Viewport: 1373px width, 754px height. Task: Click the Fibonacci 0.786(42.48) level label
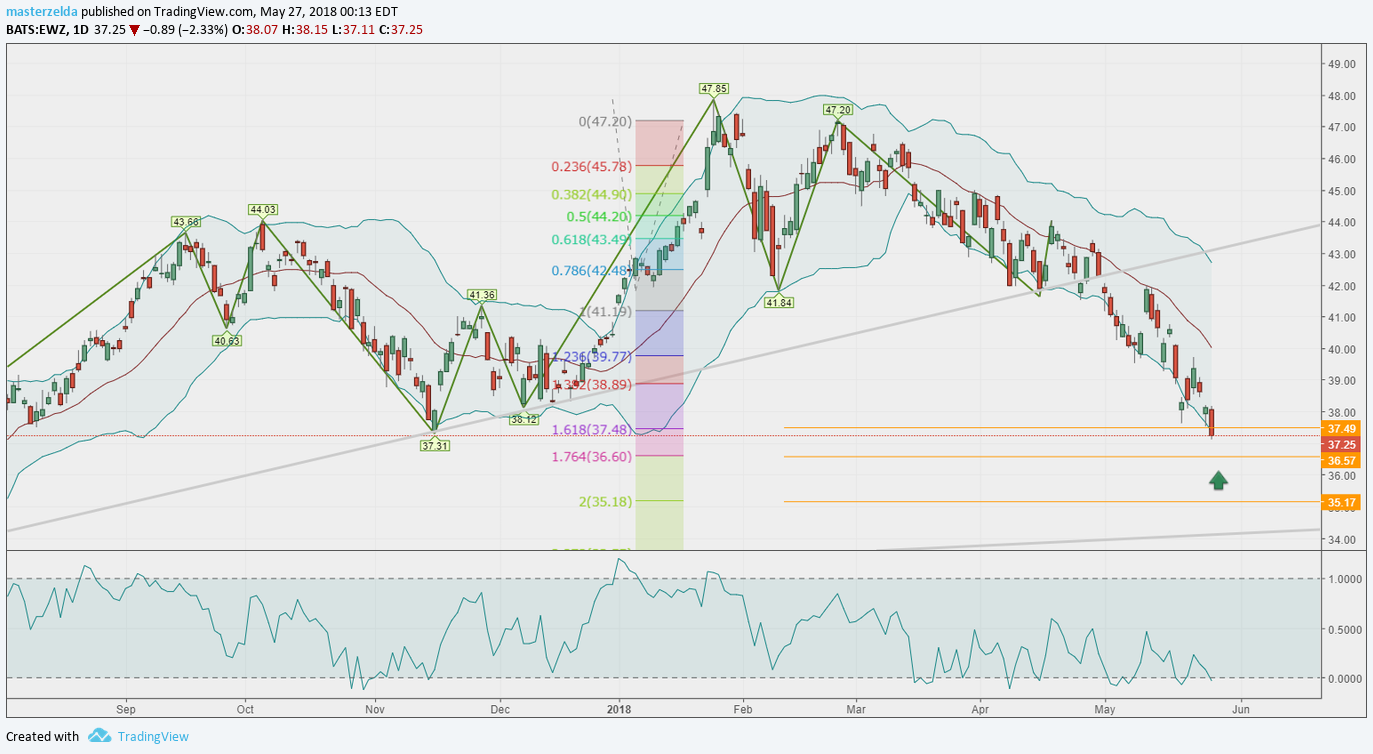591,270
